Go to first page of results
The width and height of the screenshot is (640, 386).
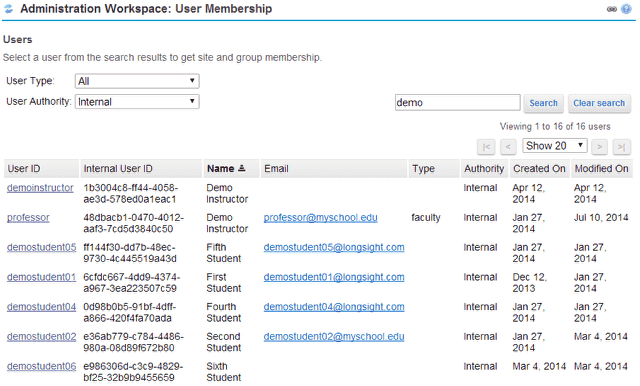[486, 147]
